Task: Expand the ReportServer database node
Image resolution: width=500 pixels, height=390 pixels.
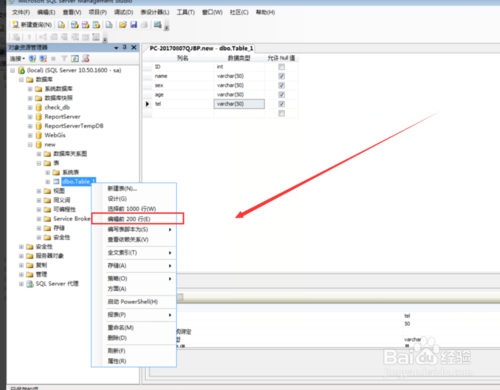Action: [x=30, y=117]
